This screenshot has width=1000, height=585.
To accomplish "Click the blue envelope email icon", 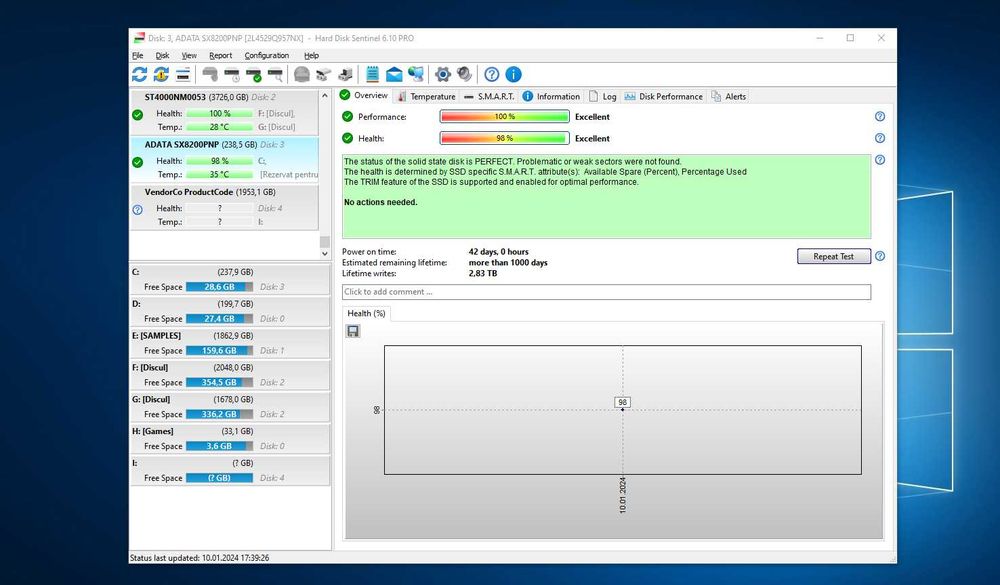I will click(x=394, y=75).
